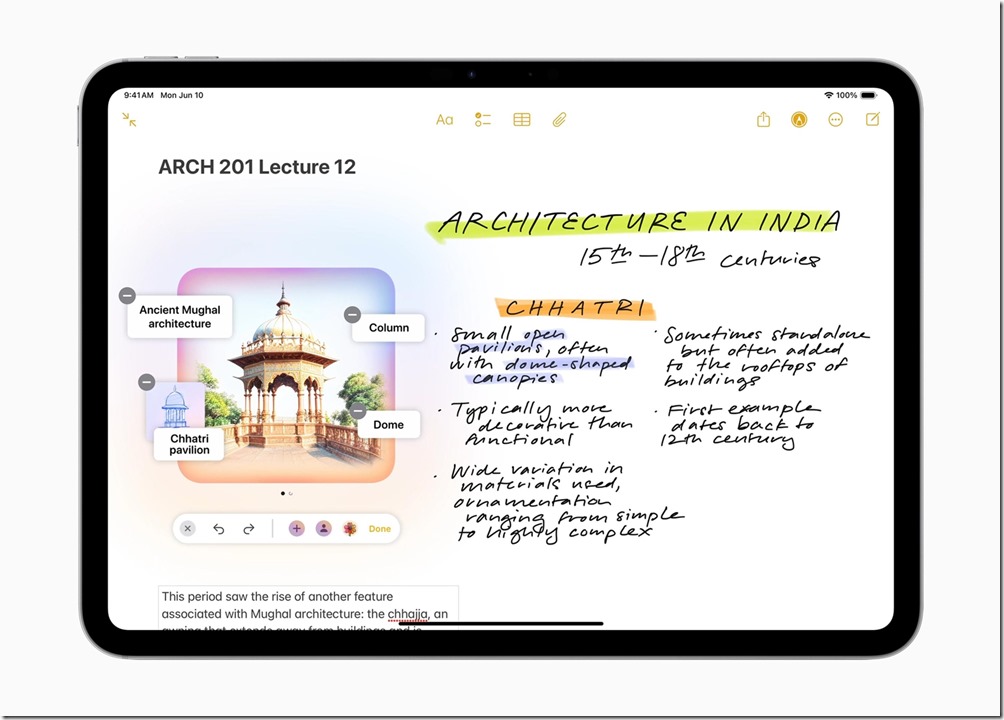Image resolution: width=1004 pixels, height=720 pixels.
Task: Open the Aa text format options
Action: click(x=445, y=120)
